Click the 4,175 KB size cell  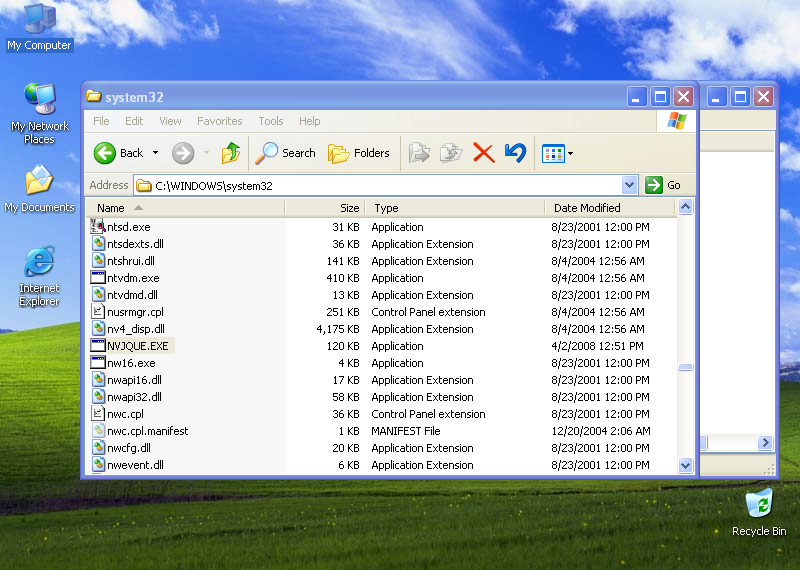(x=338, y=329)
